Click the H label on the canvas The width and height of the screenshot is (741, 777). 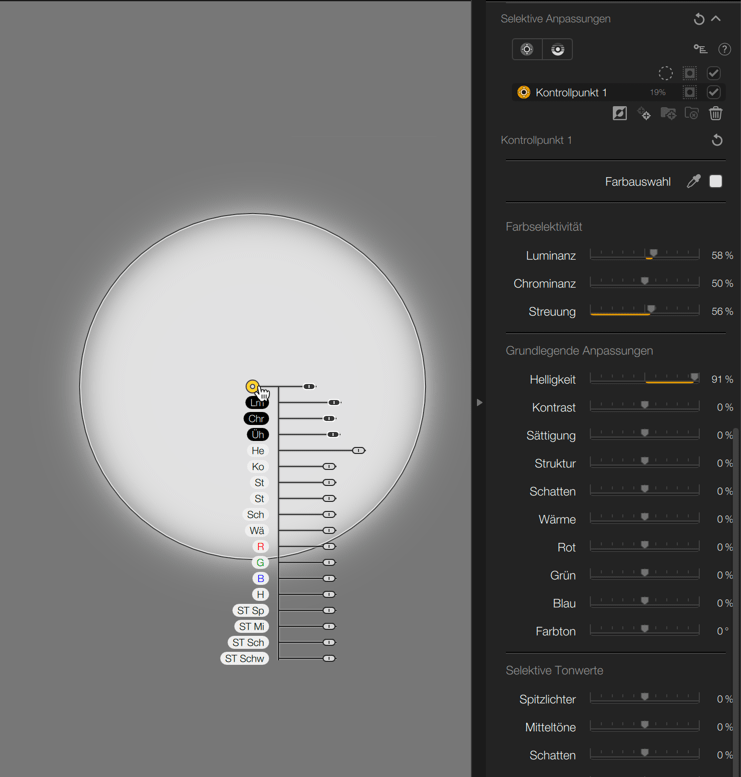(260, 595)
